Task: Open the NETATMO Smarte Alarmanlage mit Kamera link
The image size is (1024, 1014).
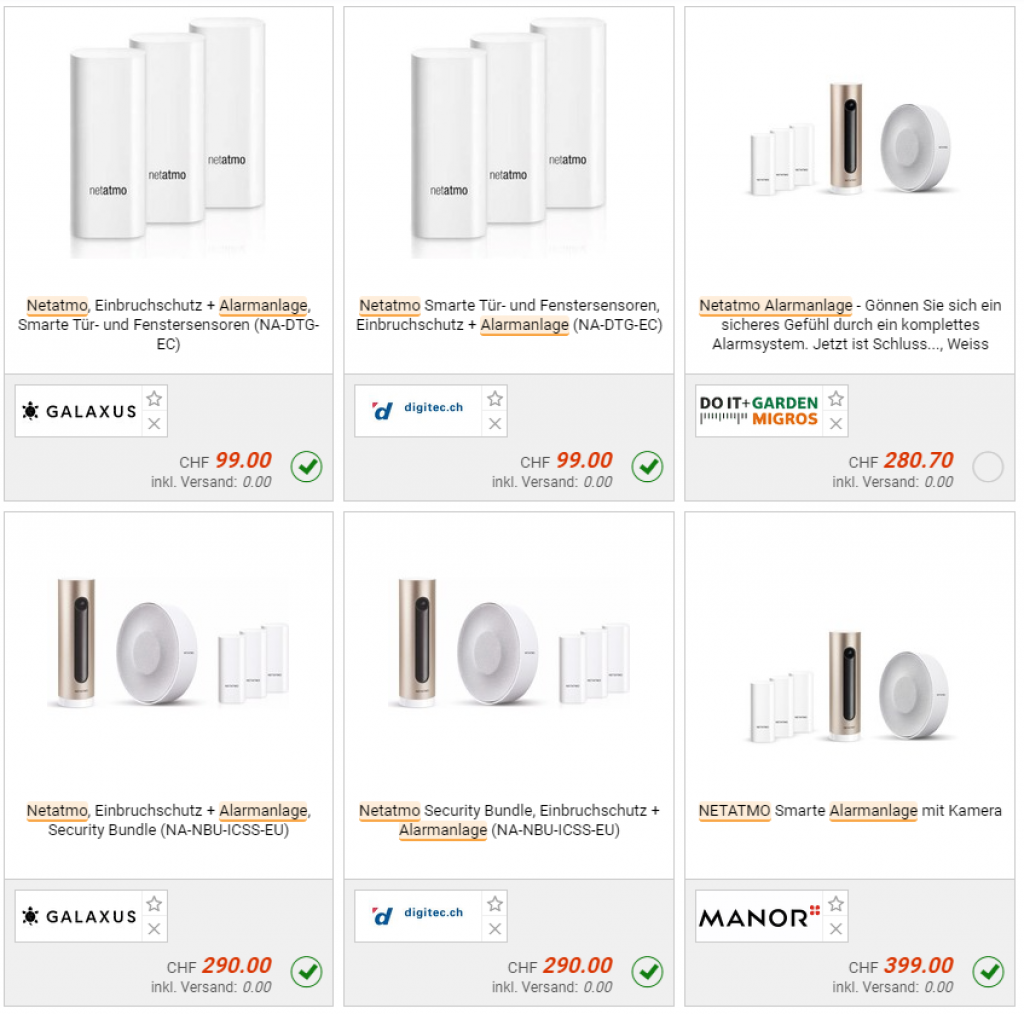Action: pyautogui.click(x=849, y=811)
